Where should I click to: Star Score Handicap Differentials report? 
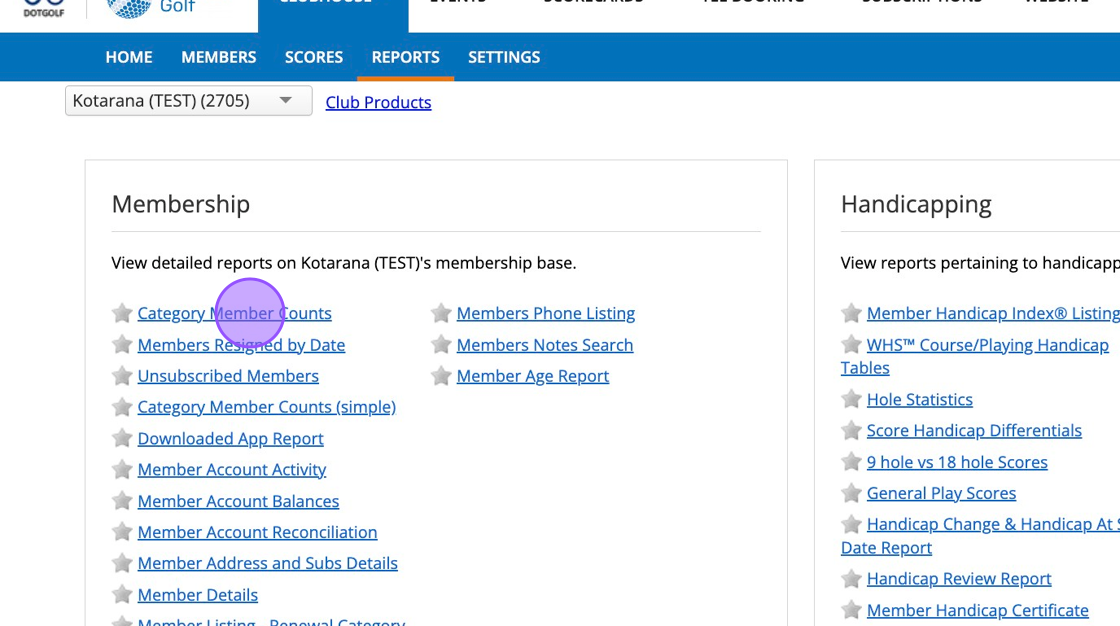[x=851, y=430]
